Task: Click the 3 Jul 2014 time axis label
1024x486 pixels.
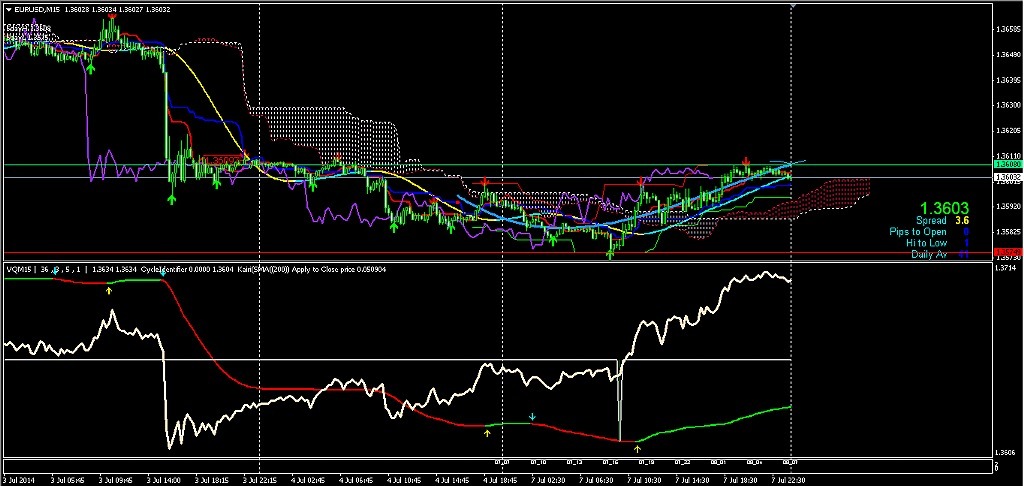Action: click(22, 479)
